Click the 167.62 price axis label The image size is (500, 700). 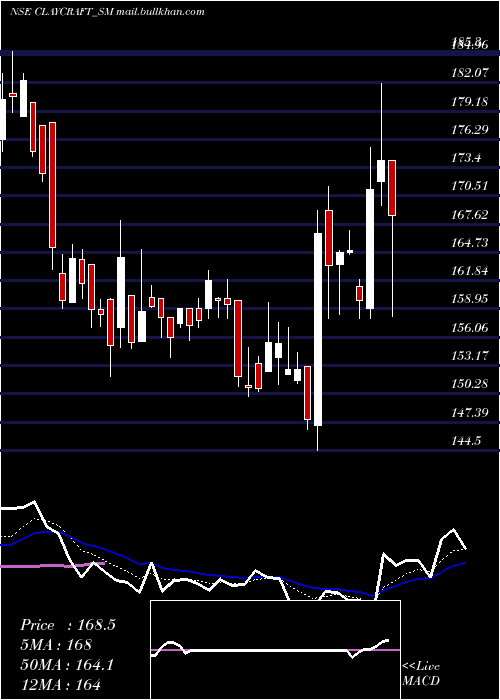tap(470, 215)
